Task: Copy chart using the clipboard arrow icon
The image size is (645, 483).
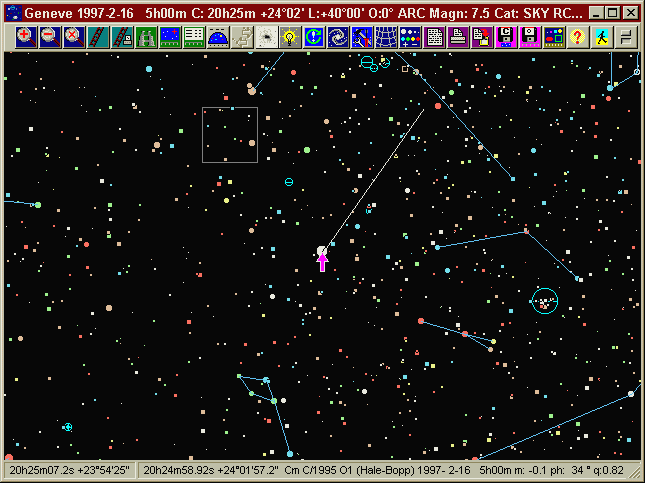Action: [x=483, y=37]
